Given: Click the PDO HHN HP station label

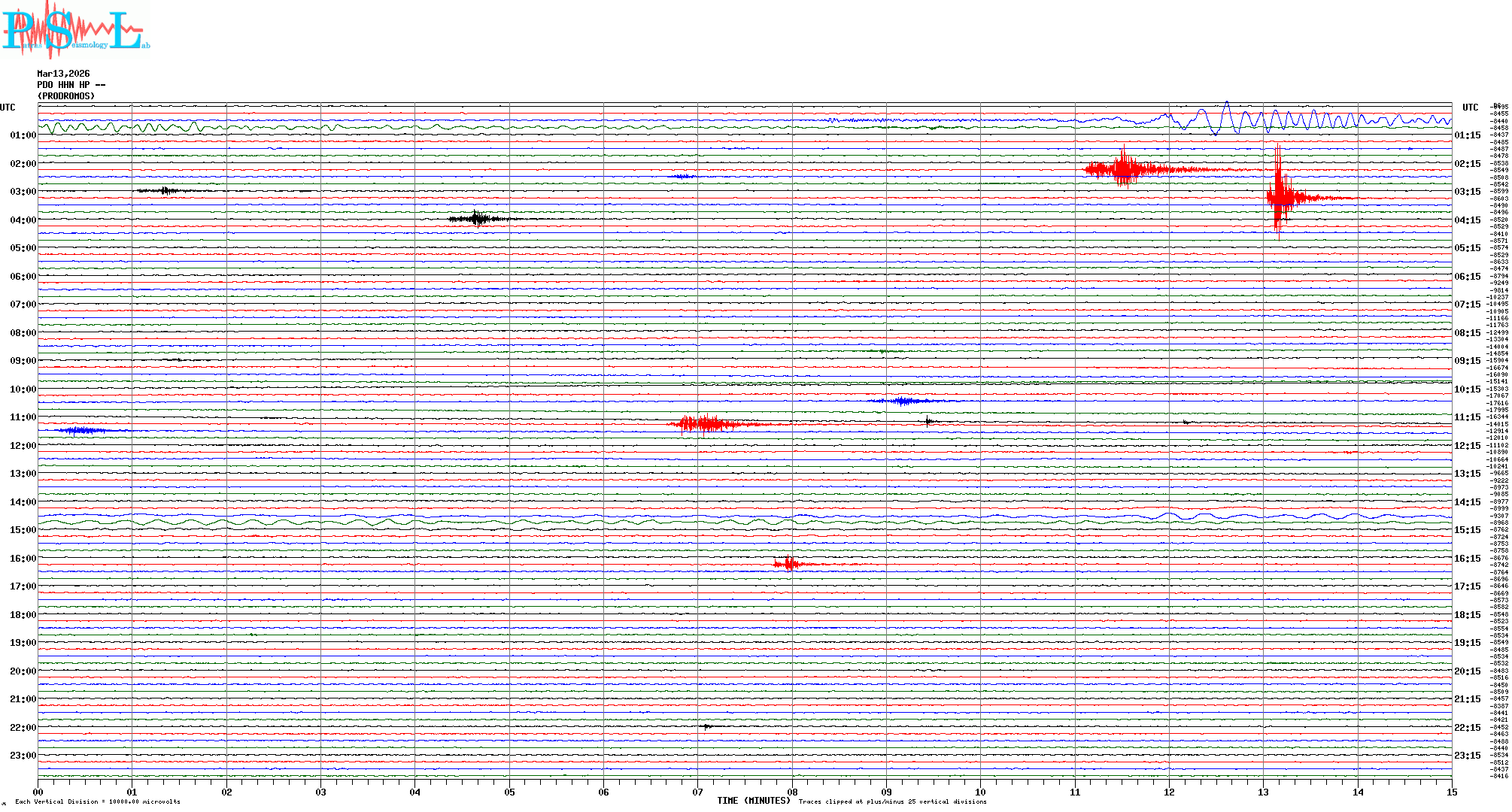Looking at the screenshot, I should [71, 85].
